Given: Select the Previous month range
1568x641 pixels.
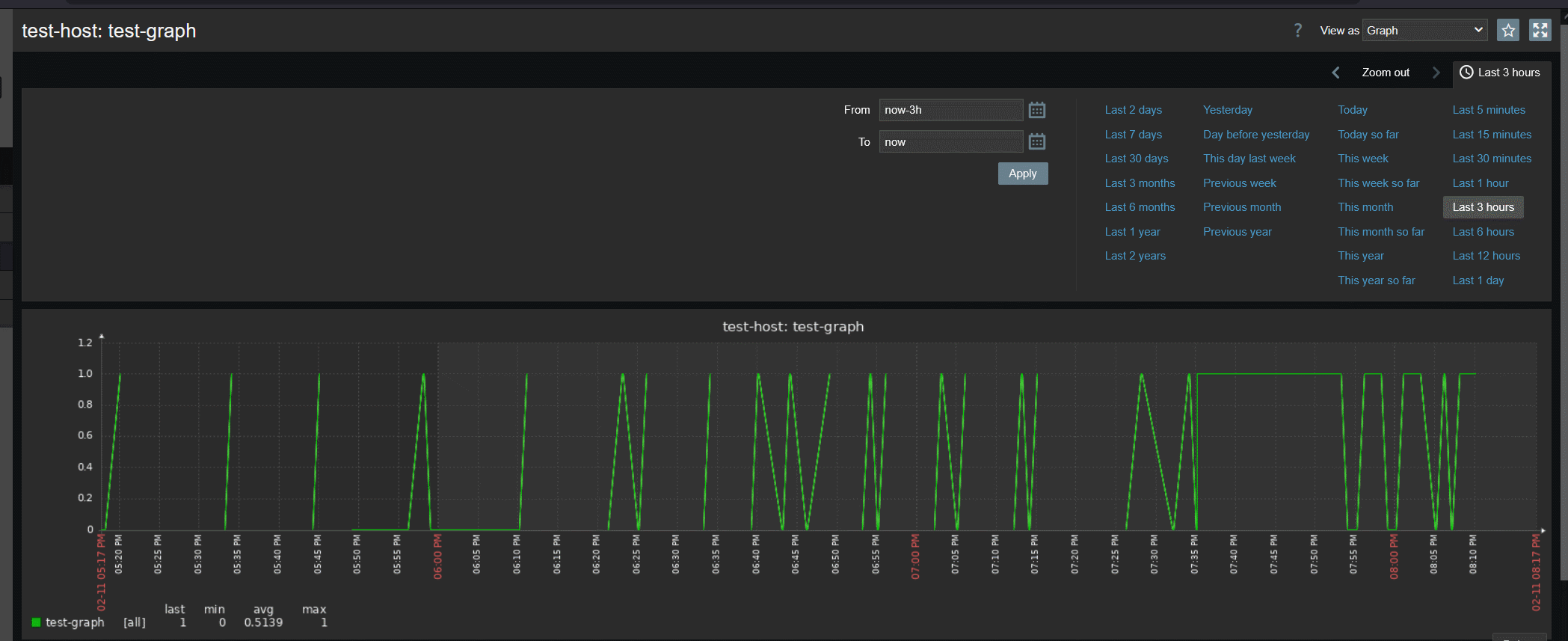Looking at the screenshot, I should coord(1241,207).
